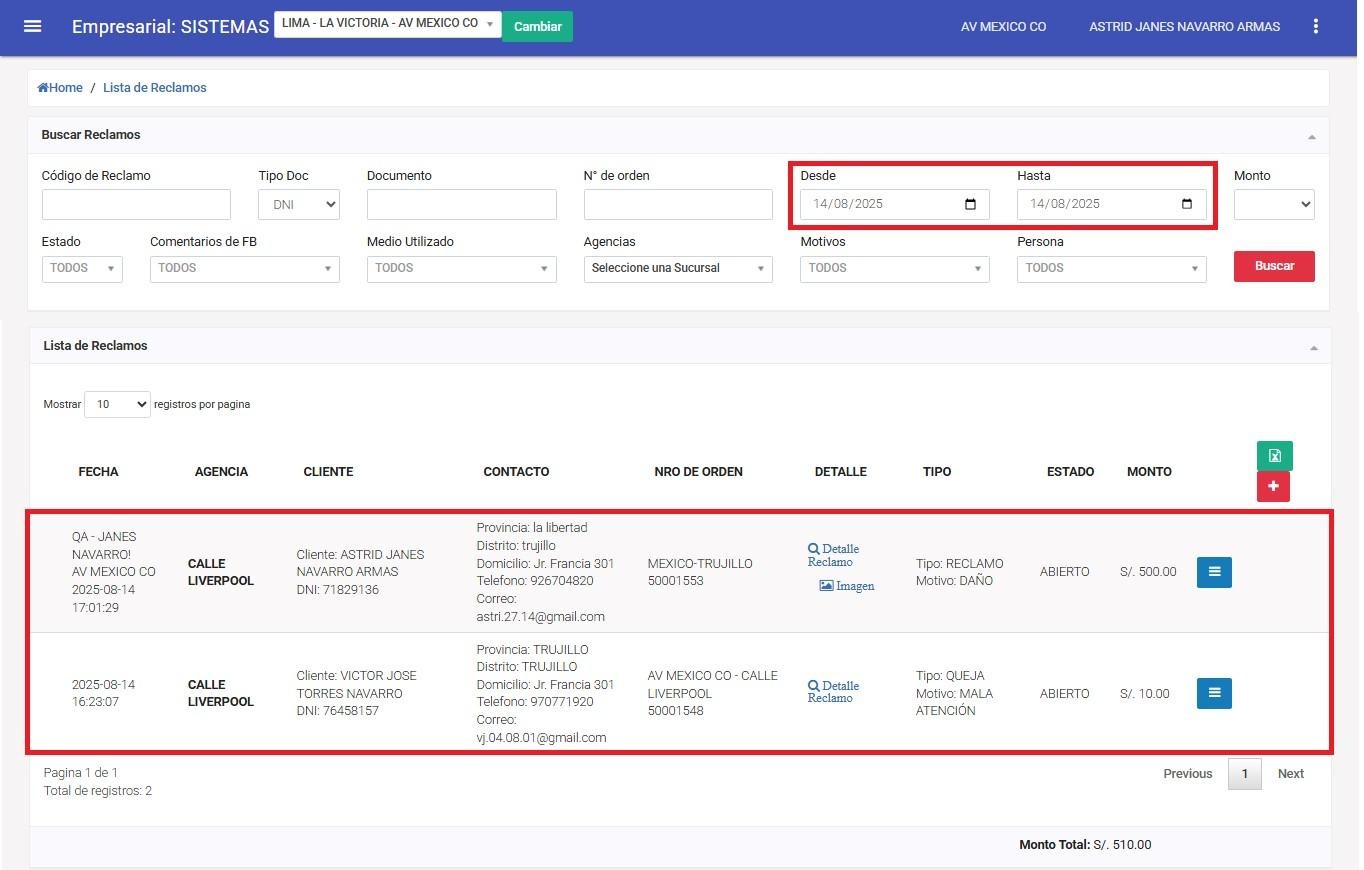
Task: Expand the Agencias sucursal dropdown
Action: point(677,268)
